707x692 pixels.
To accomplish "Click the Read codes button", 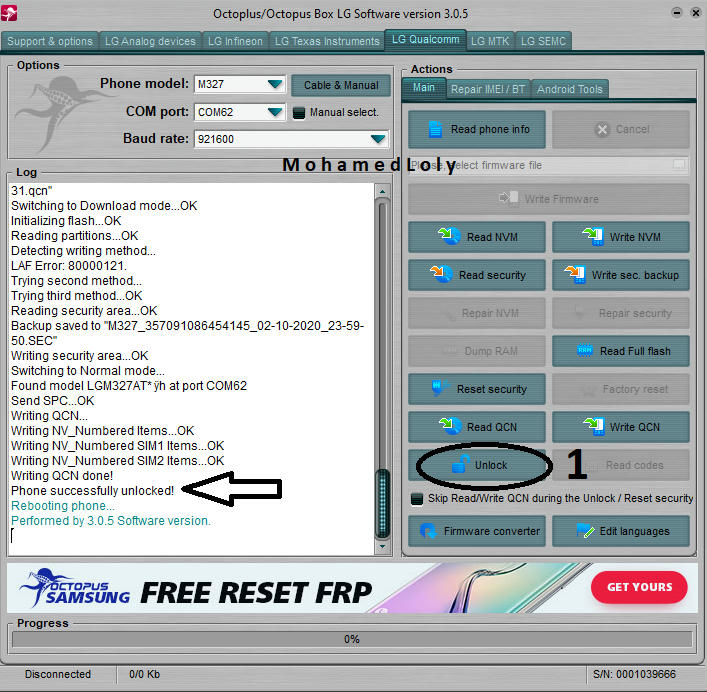I will tap(620, 465).
